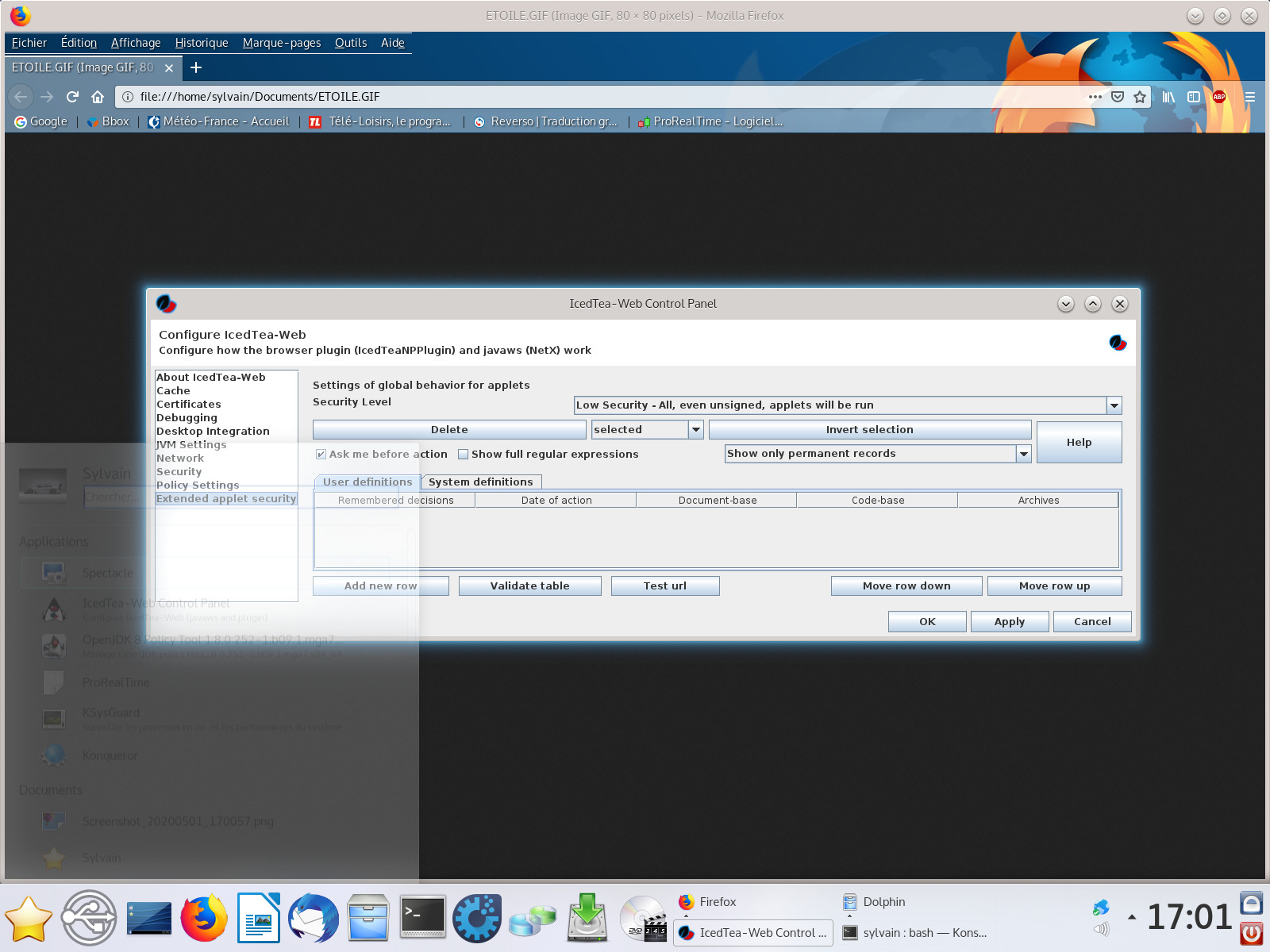Open the Historique menu

pyautogui.click(x=202, y=43)
